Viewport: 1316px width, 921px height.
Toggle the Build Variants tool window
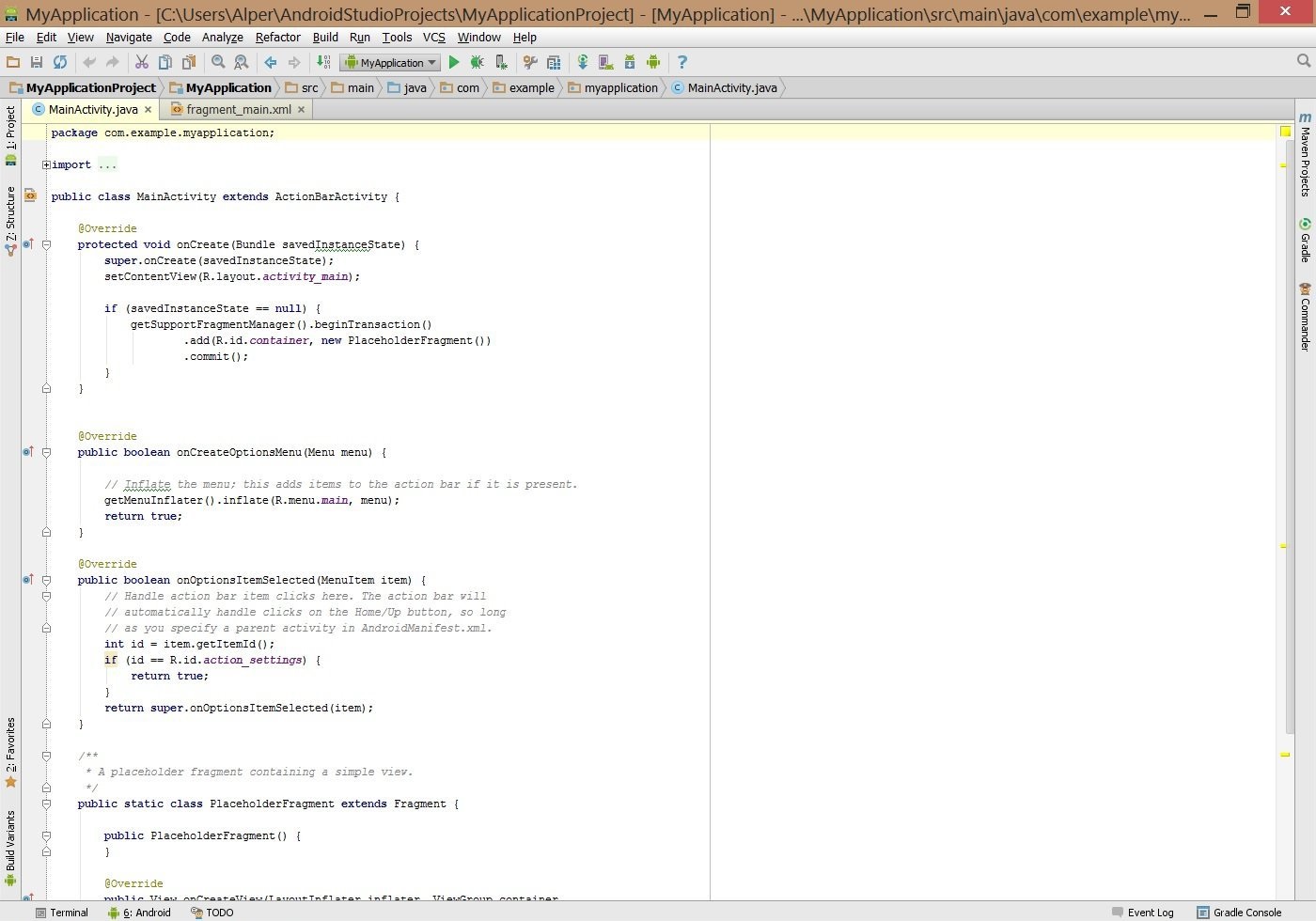pos(10,849)
